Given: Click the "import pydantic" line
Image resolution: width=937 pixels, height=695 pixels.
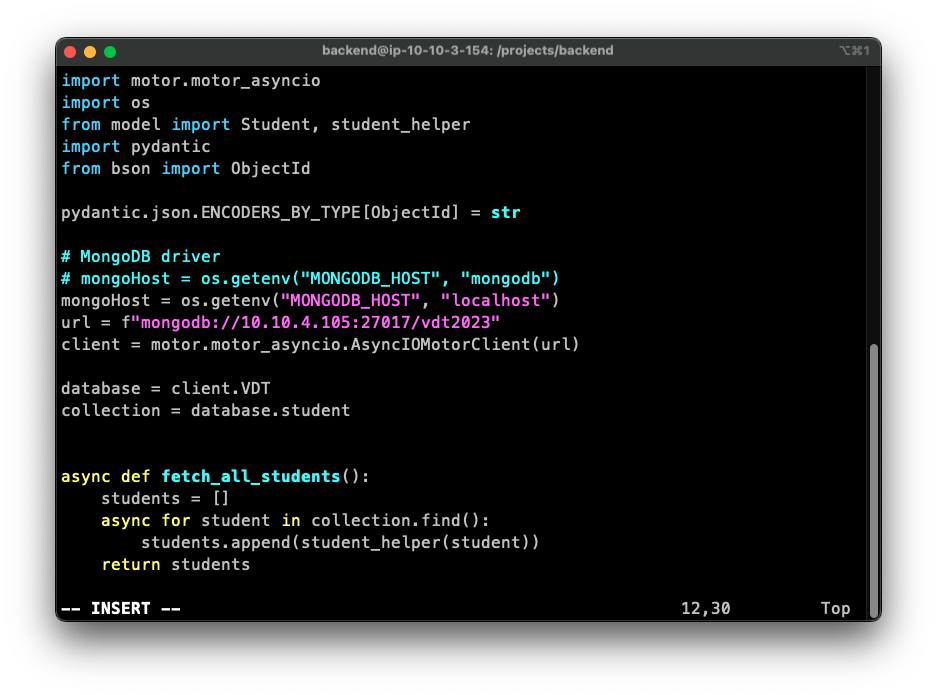Looking at the screenshot, I should (135, 146).
